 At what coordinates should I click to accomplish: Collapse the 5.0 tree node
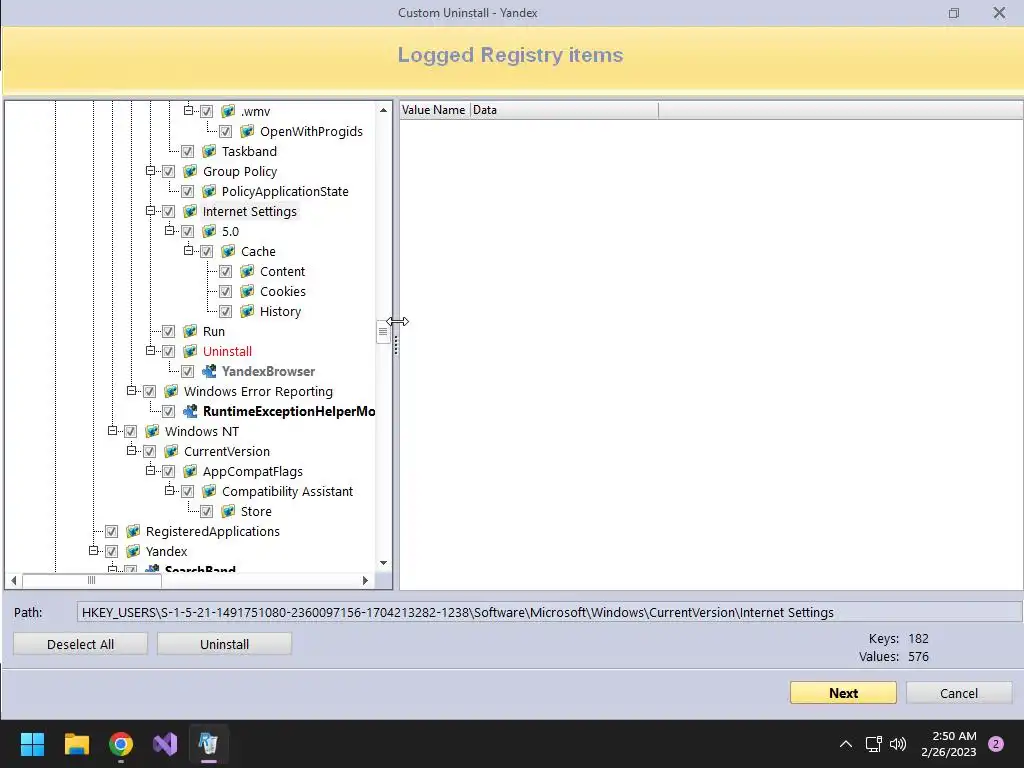coord(169,231)
